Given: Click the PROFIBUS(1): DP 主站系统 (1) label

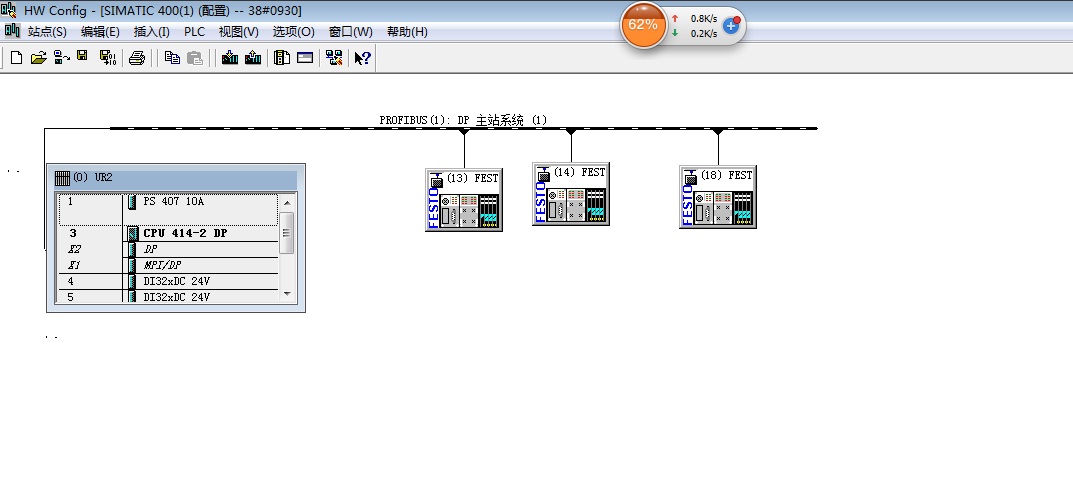Looking at the screenshot, I should pos(463,120).
